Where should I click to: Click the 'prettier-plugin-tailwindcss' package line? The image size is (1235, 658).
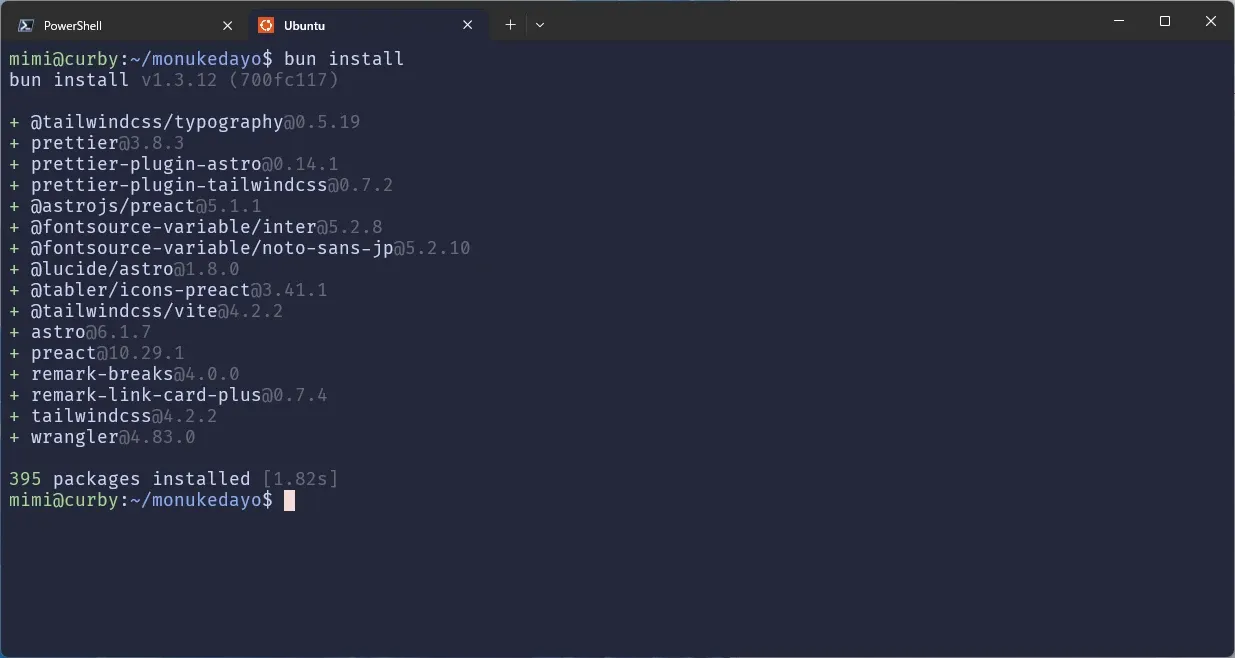201,185
